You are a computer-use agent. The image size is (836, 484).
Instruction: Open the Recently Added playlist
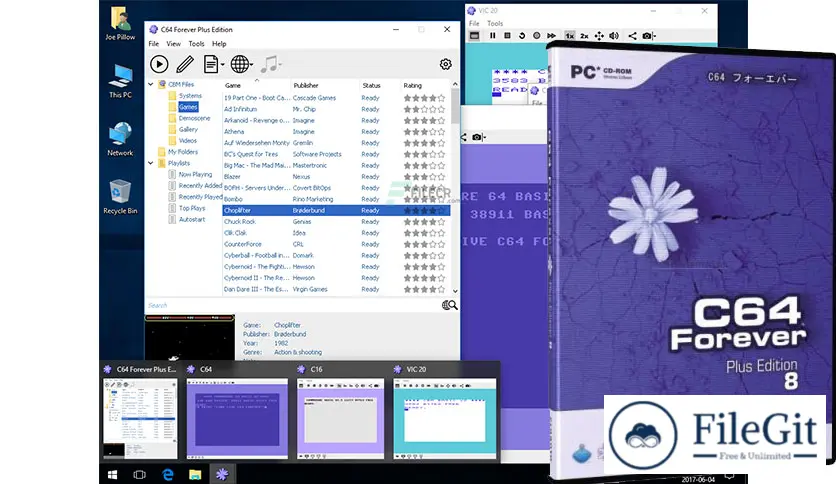(200, 185)
